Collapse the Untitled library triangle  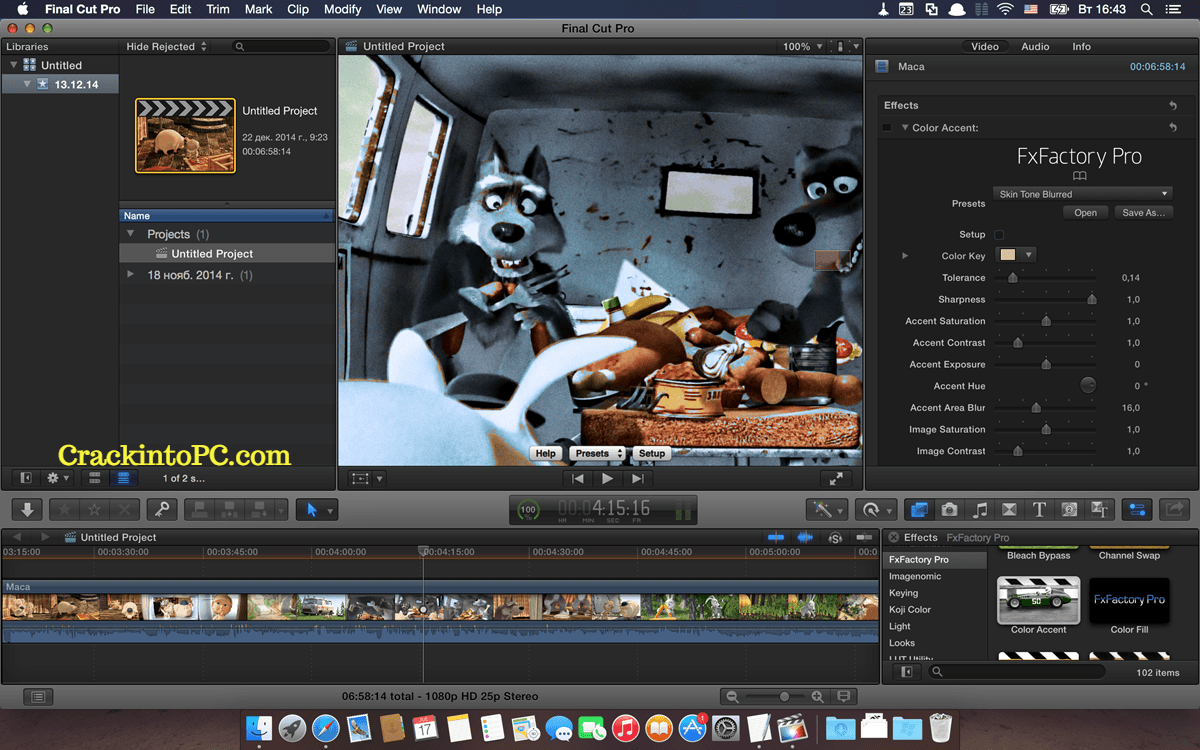13,65
